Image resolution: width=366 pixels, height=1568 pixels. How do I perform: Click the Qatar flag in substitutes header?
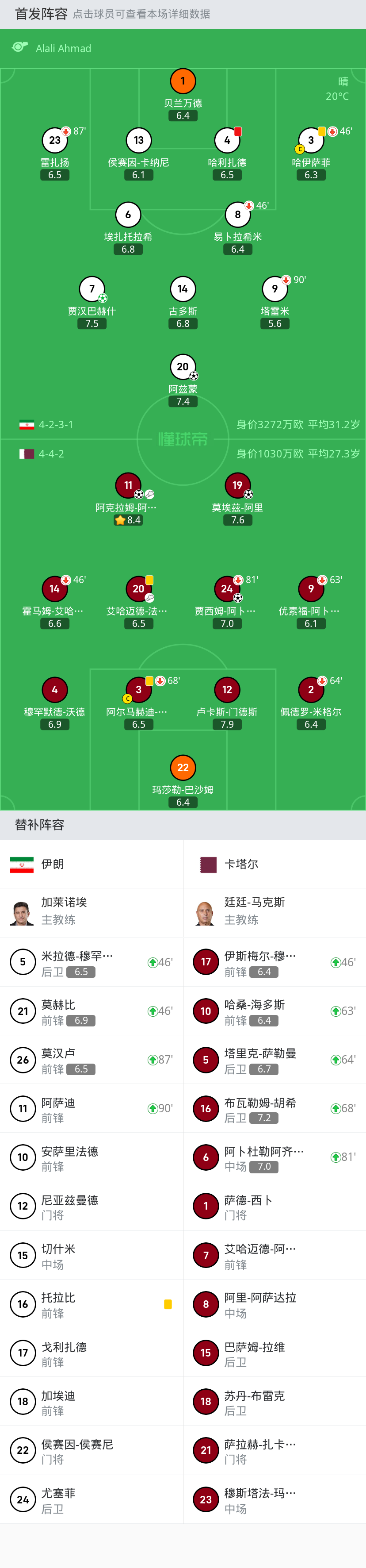pos(209,864)
